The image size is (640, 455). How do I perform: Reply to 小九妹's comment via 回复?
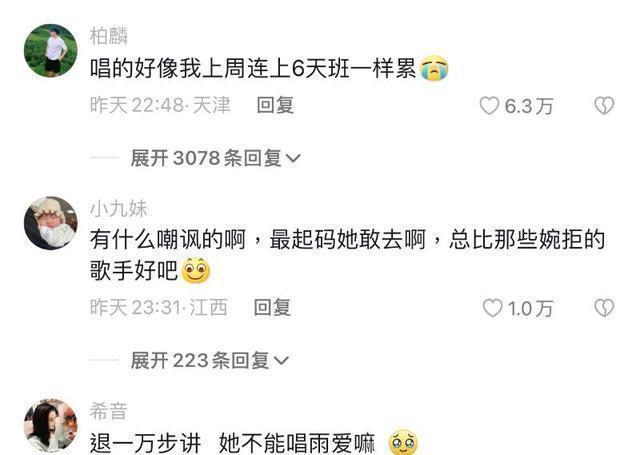tap(272, 308)
